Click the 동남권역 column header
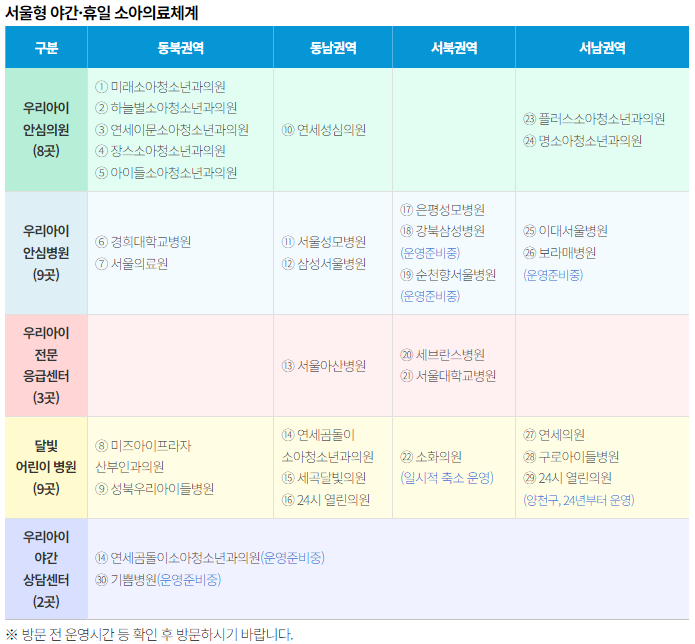Viewport: 695px width, 644px height. click(x=333, y=47)
